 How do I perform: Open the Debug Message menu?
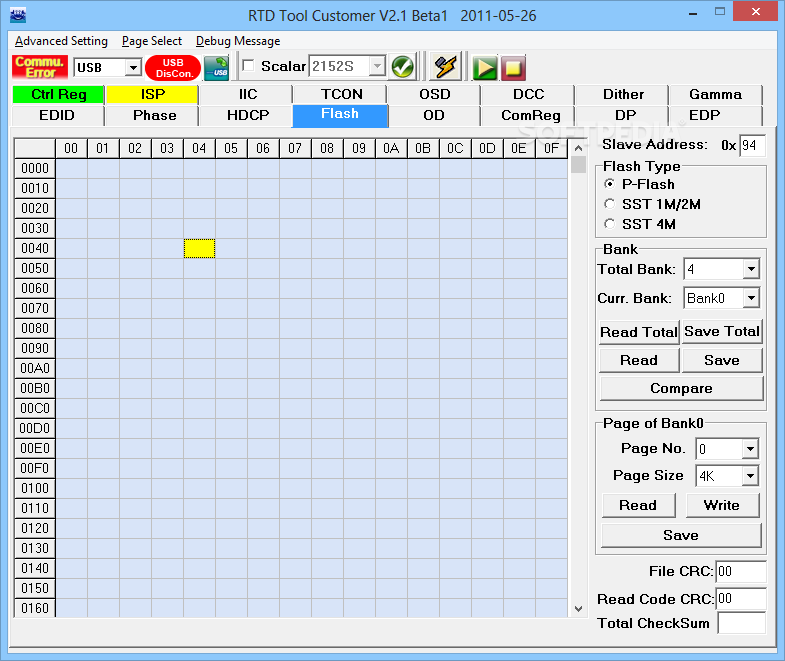(238, 41)
